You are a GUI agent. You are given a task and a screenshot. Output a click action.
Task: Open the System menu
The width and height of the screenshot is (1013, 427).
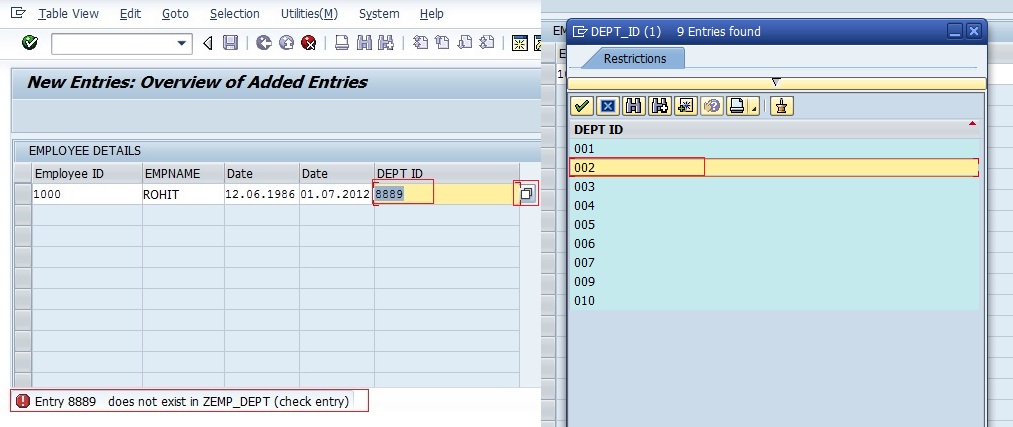click(x=379, y=14)
